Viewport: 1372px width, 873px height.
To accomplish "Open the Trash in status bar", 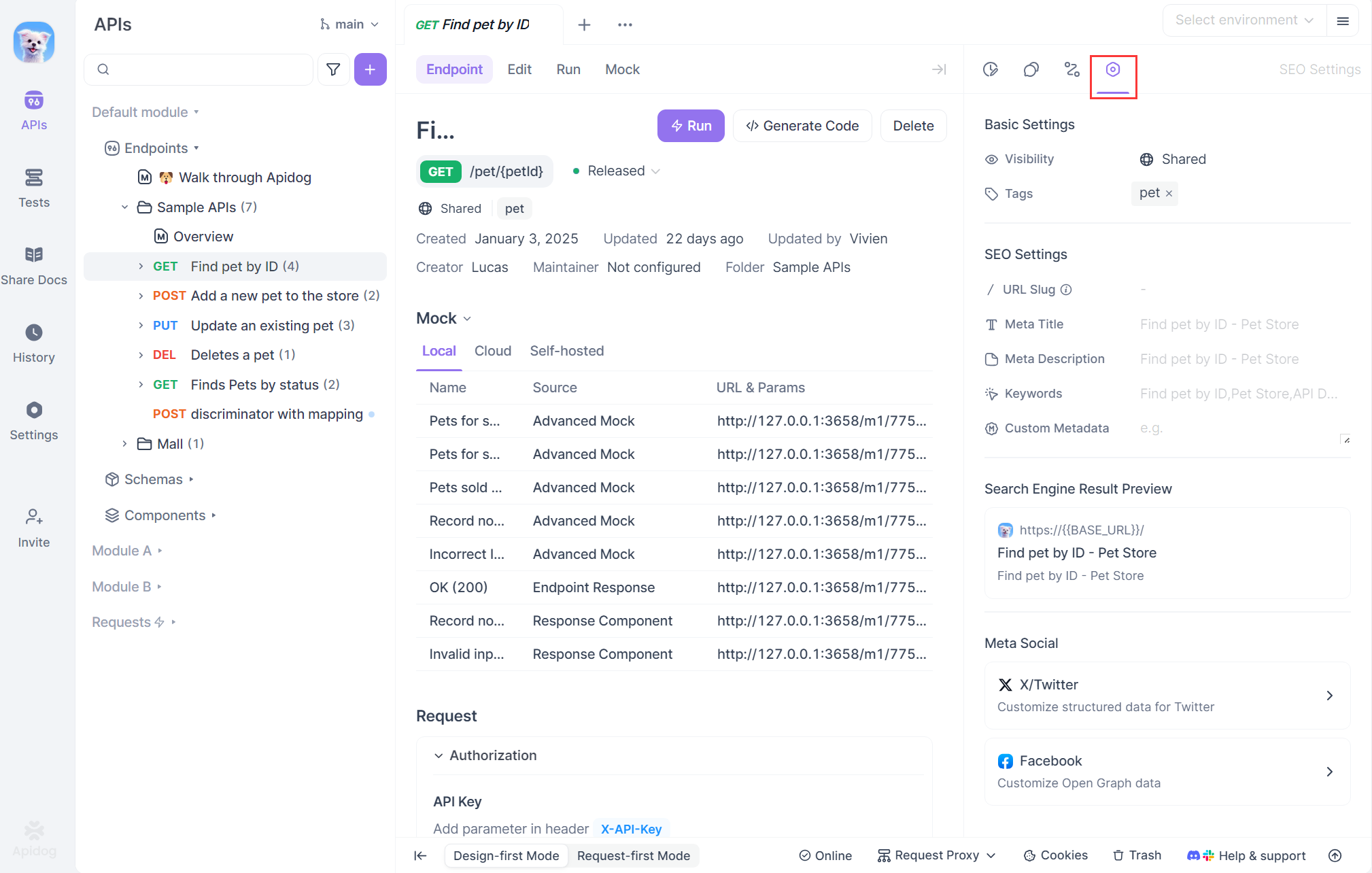I will coord(1136,855).
